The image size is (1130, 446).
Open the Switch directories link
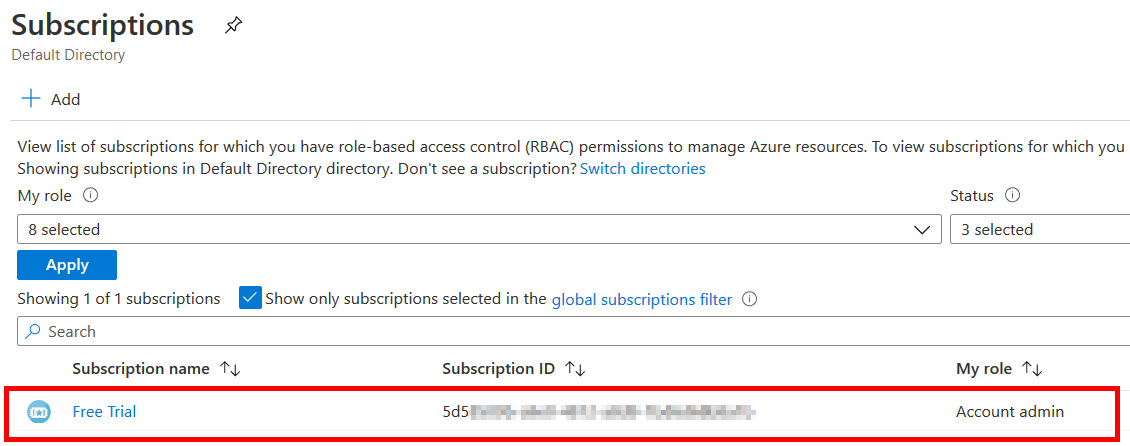[x=643, y=169]
